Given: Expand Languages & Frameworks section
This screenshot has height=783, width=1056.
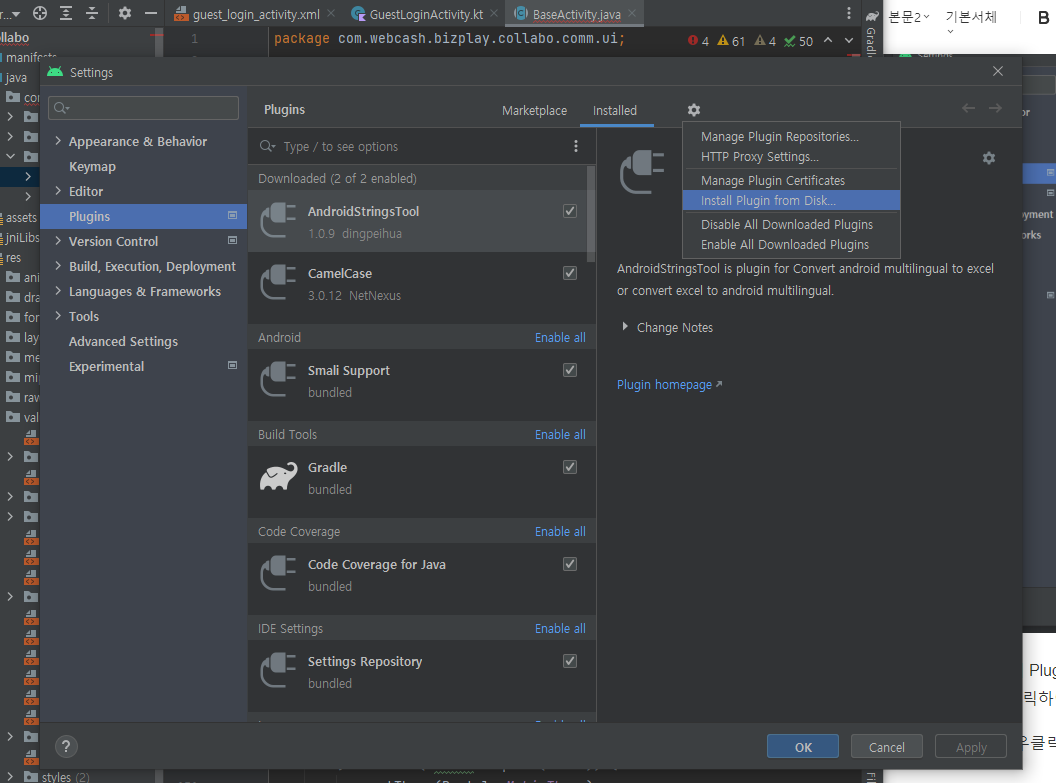Looking at the screenshot, I should pyautogui.click(x=58, y=290).
